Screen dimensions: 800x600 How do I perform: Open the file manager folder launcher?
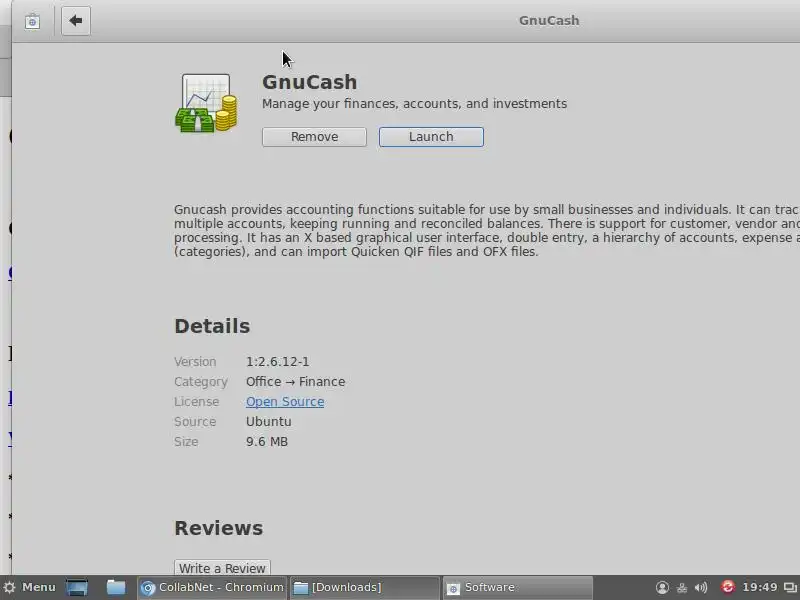(116, 587)
